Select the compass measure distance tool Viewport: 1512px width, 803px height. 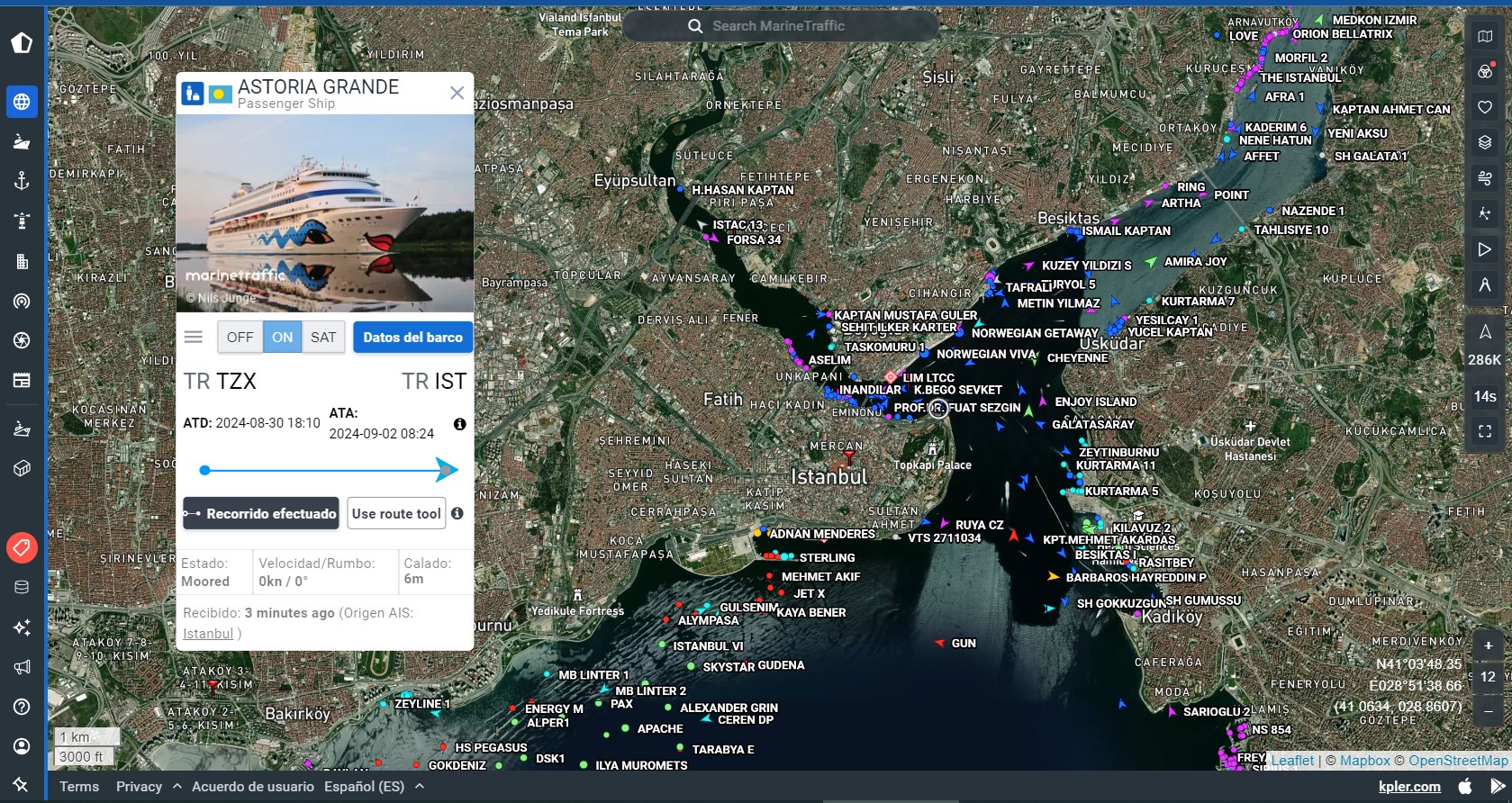(x=1485, y=285)
